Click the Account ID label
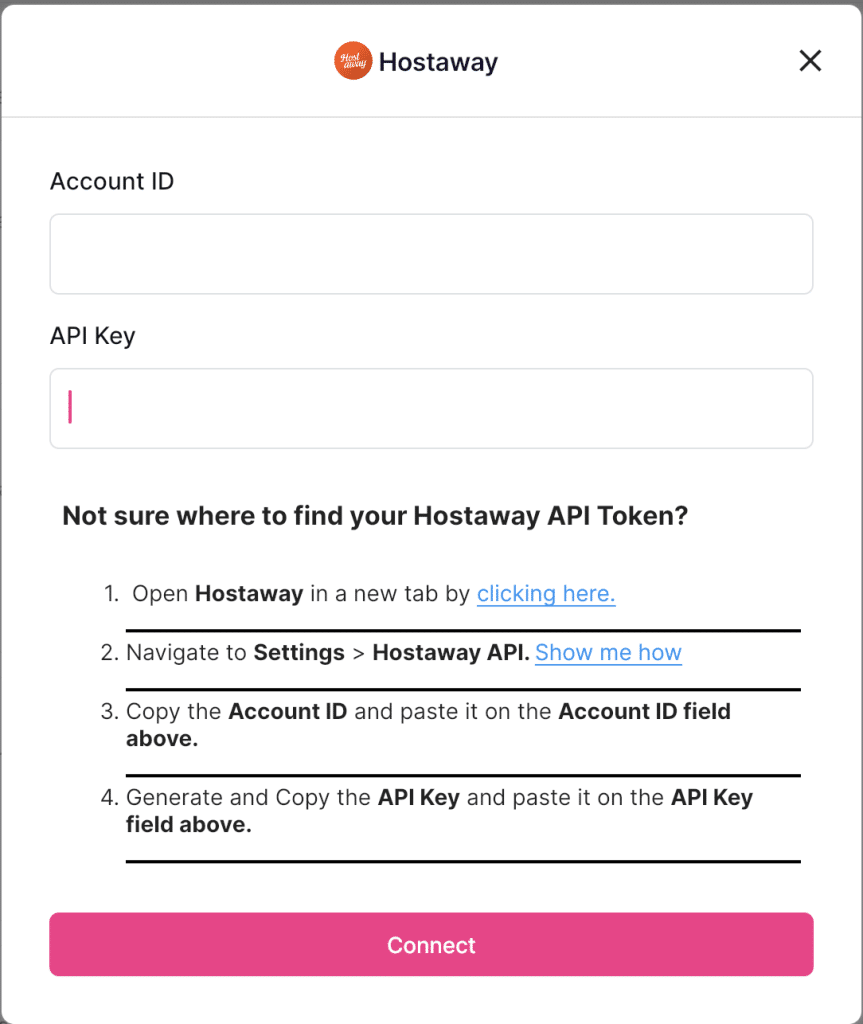Viewport: 863px width, 1024px height. [x=112, y=182]
